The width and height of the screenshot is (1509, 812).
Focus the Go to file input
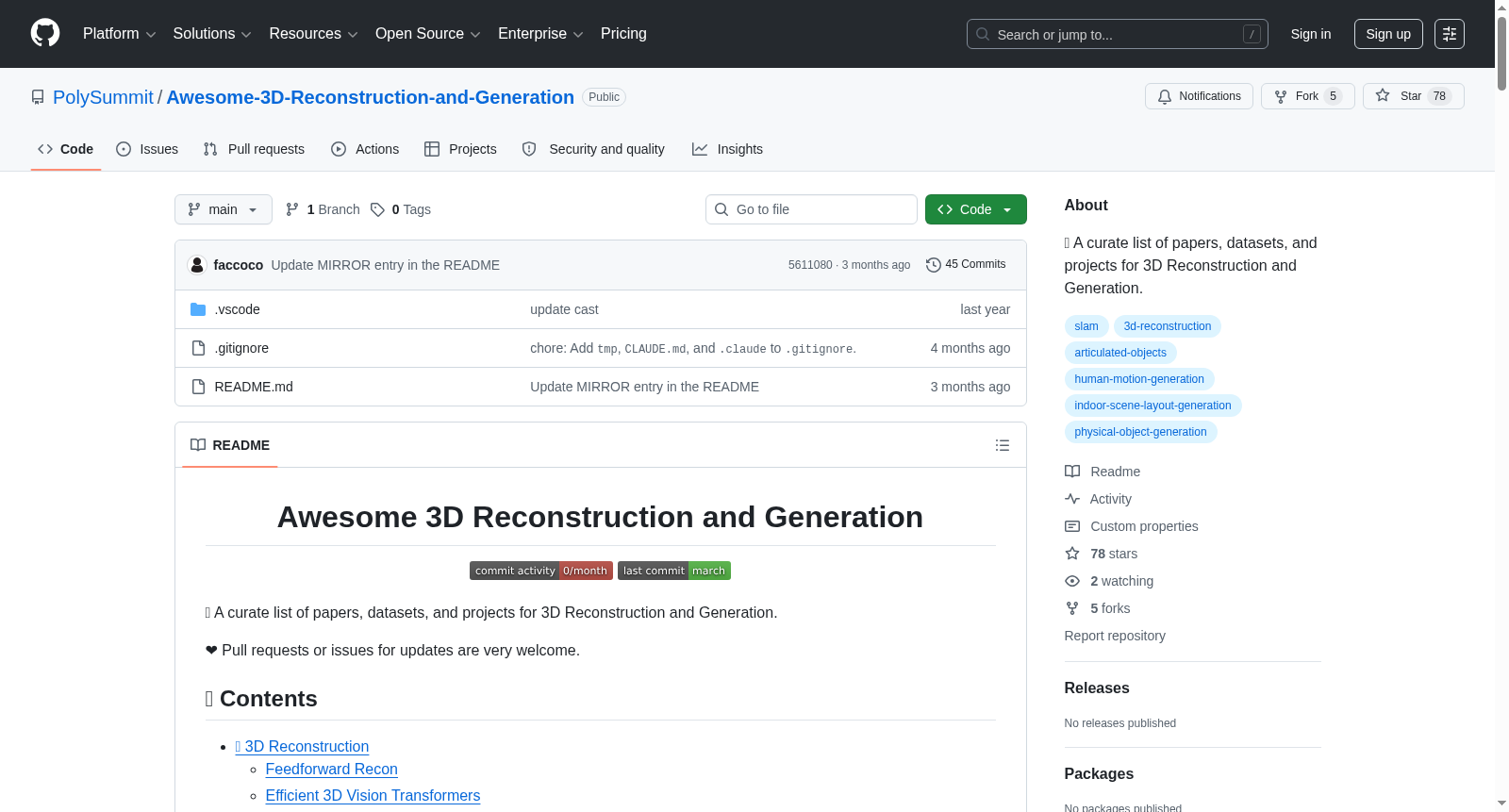811,209
